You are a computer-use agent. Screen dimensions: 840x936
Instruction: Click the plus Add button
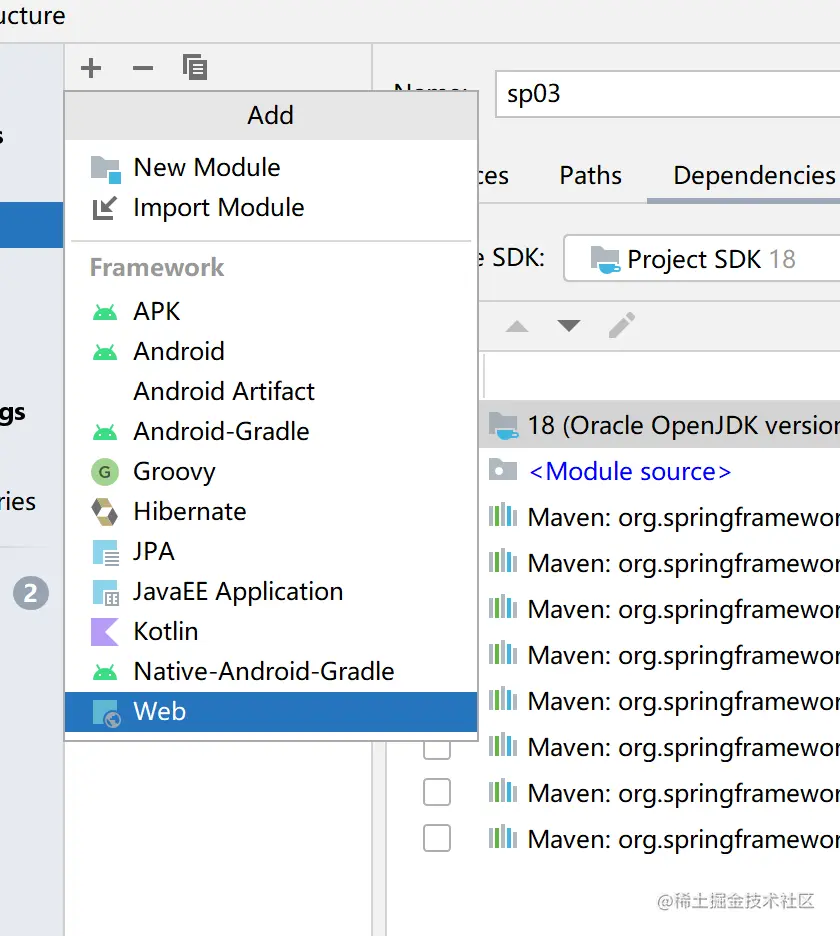[91, 68]
